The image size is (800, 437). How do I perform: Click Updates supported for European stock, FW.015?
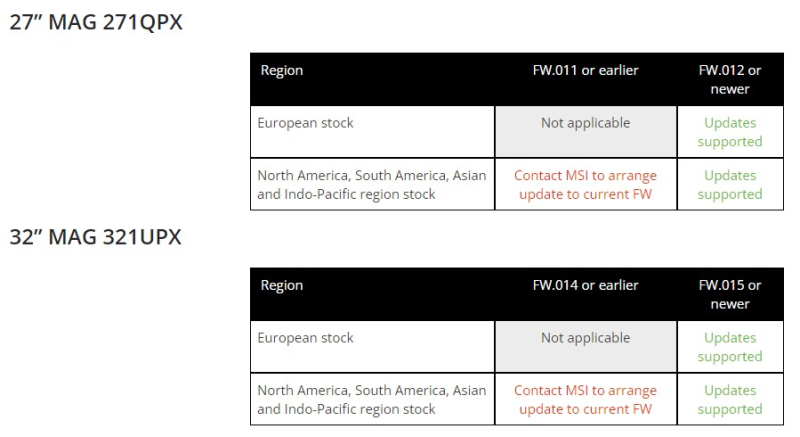730,347
